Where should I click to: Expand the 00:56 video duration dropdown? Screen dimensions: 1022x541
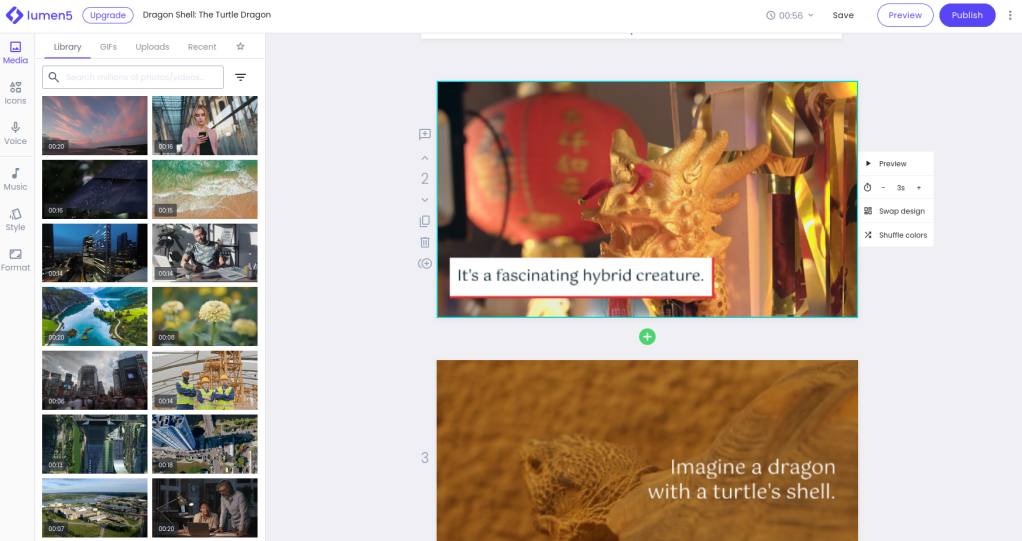click(x=790, y=15)
